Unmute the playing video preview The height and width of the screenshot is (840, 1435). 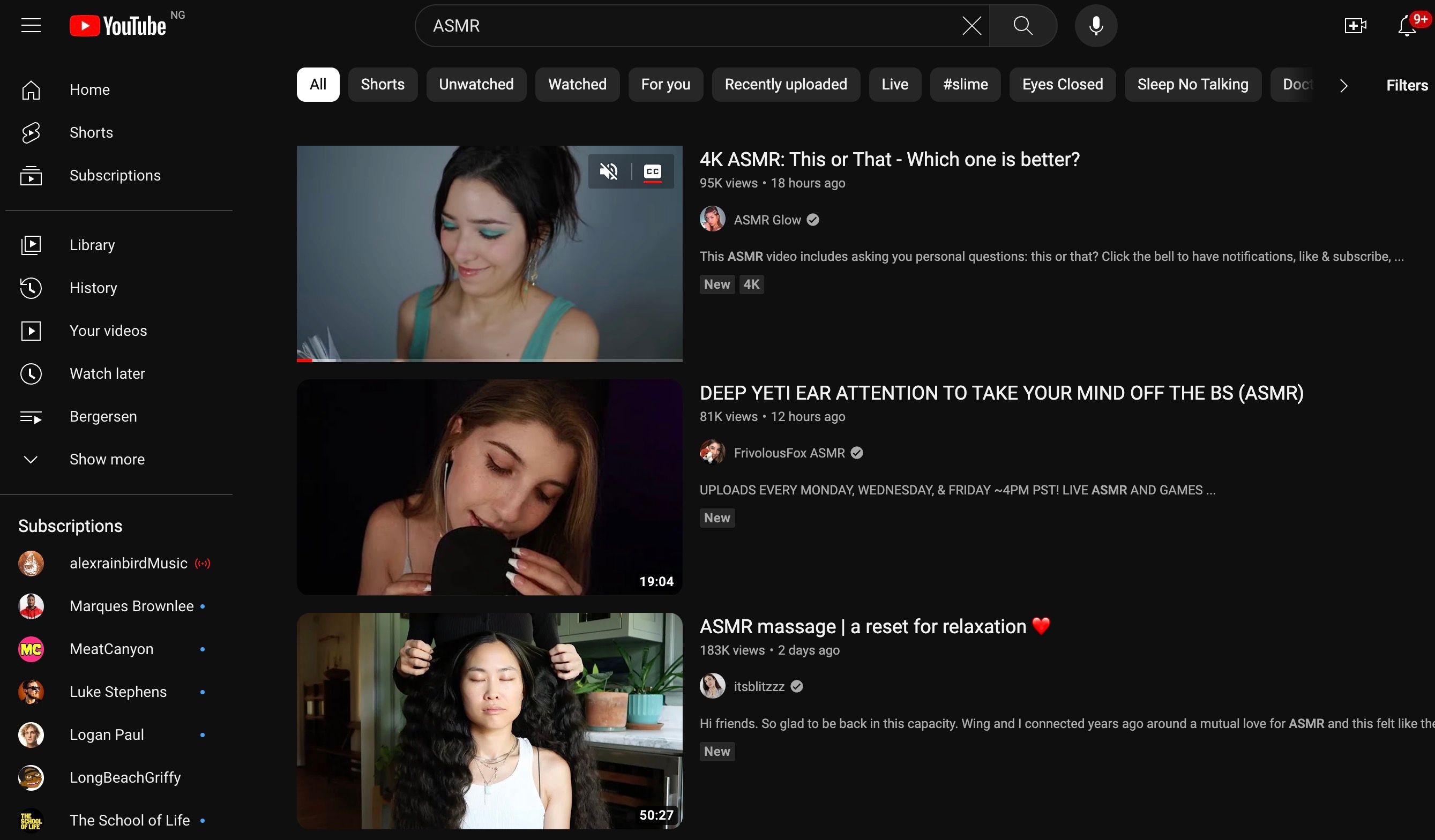[609, 170]
